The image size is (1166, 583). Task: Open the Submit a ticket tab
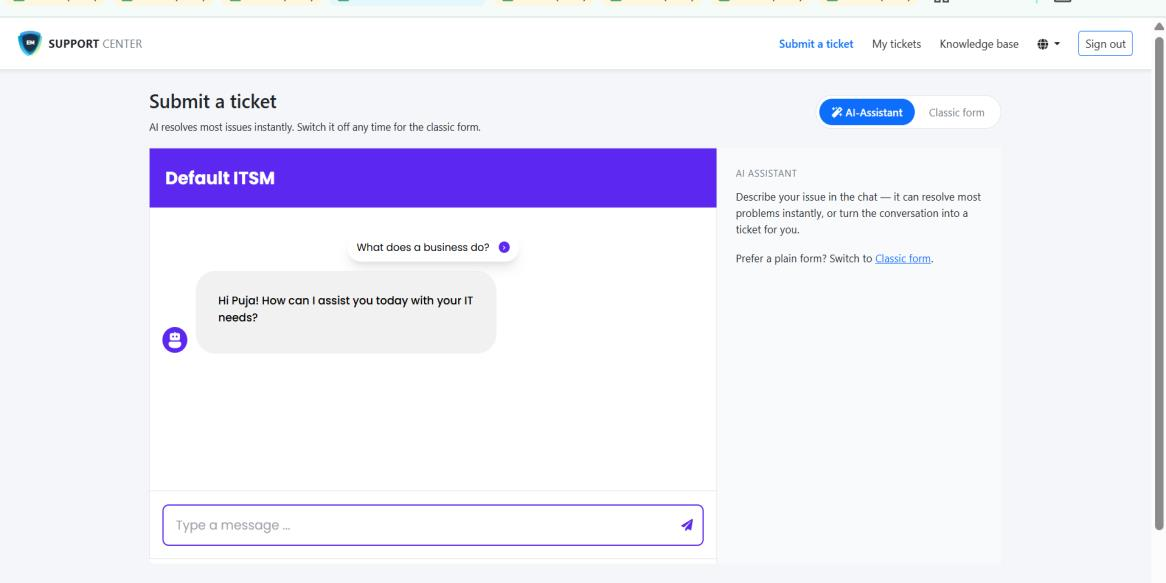816,44
